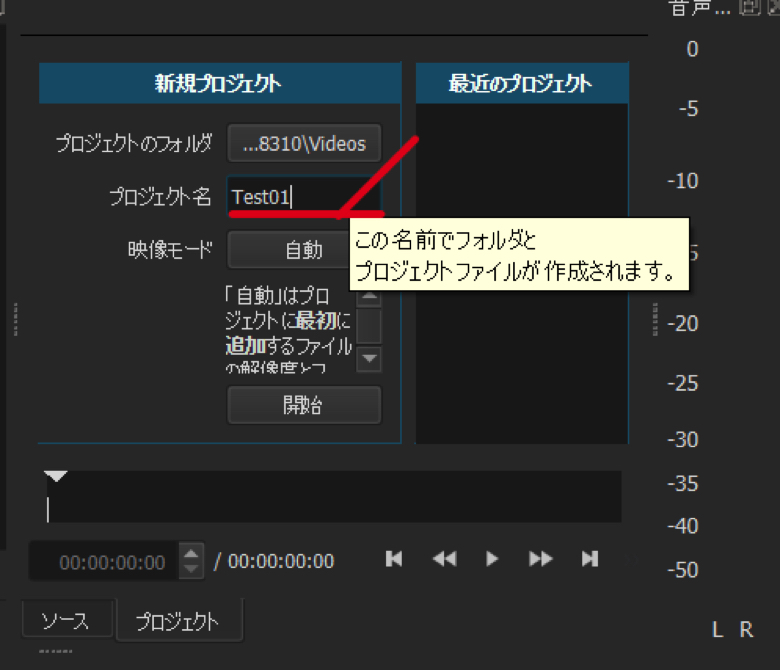The width and height of the screenshot is (780, 670).
Task: Fast forward the playback
Action: [x=540, y=559]
